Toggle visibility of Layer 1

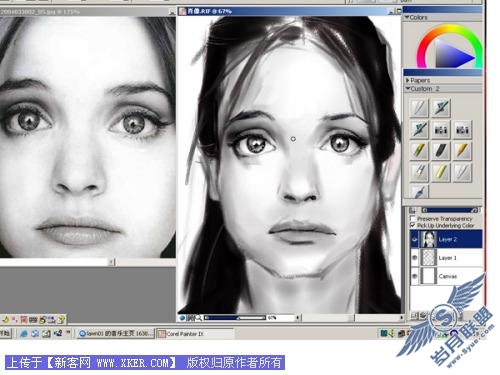[415, 258]
